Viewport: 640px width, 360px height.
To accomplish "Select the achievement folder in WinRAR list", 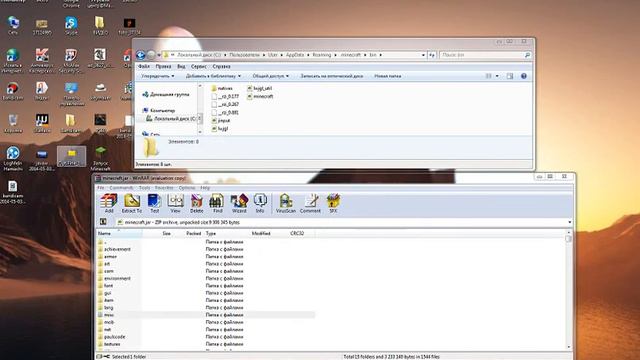I will click(118, 249).
